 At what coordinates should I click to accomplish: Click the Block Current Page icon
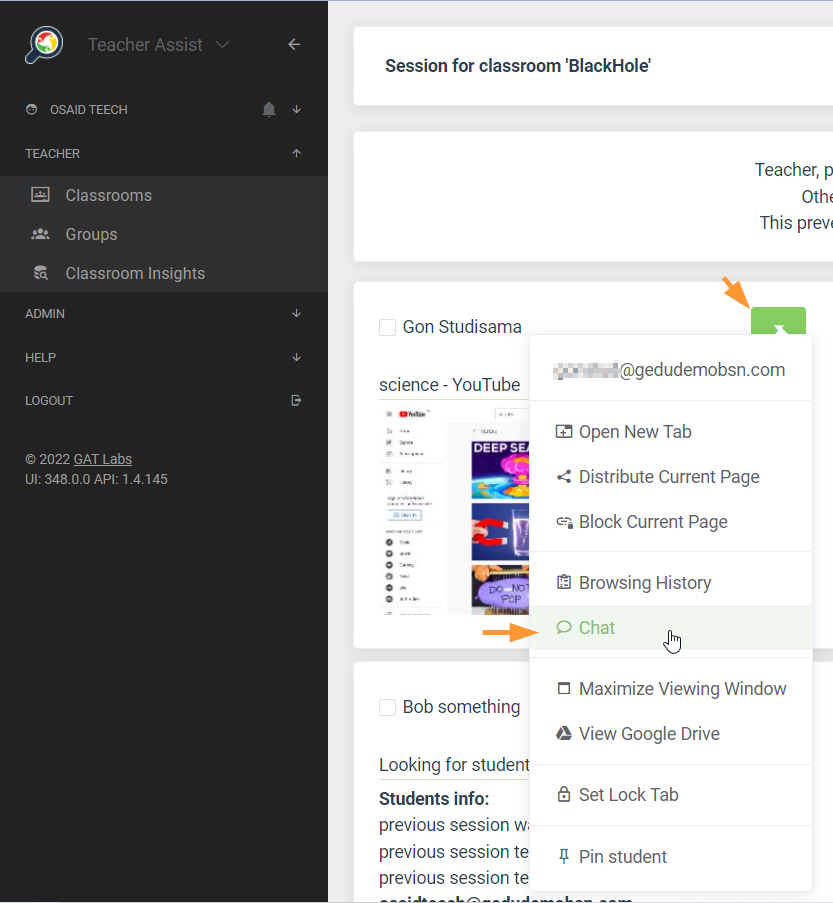point(563,522)
